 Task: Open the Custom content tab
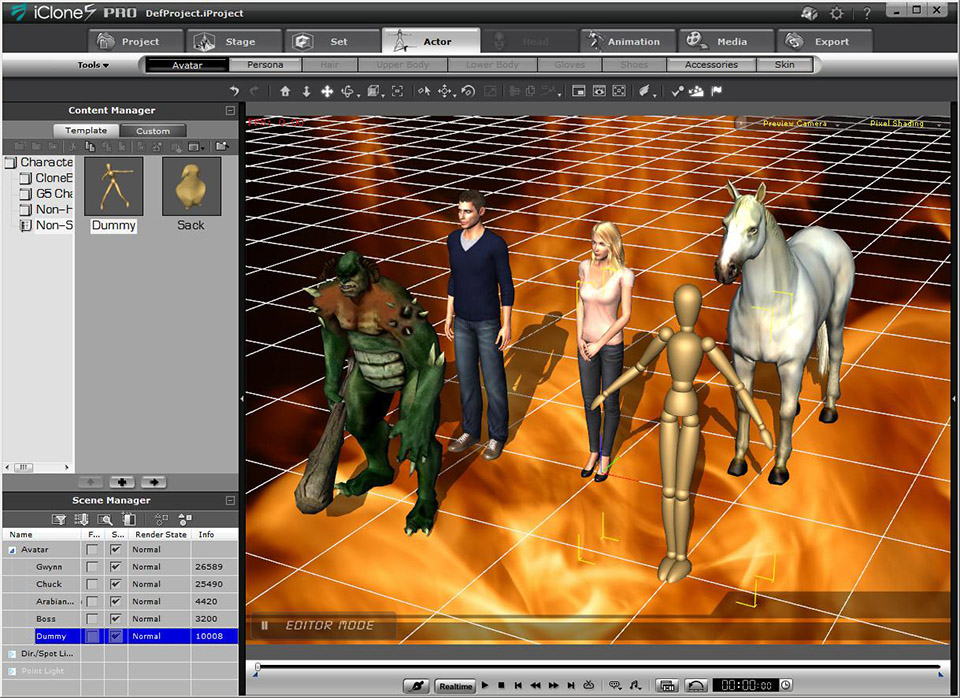pyautogui.click(x=153, y=131)
